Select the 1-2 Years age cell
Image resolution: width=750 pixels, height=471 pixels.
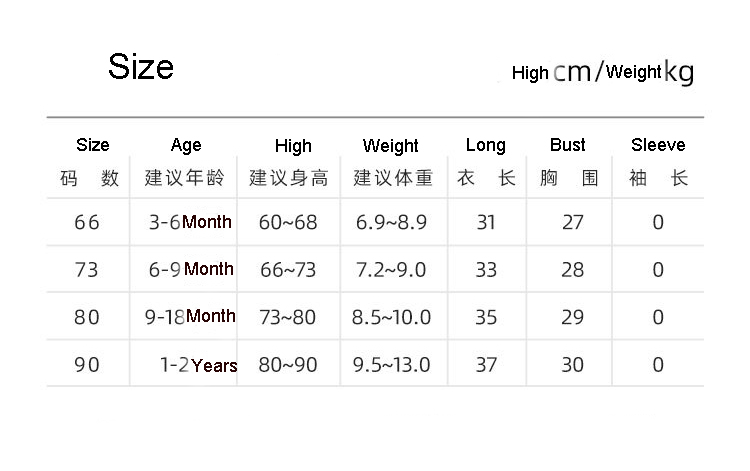click(x=199, y=365)
